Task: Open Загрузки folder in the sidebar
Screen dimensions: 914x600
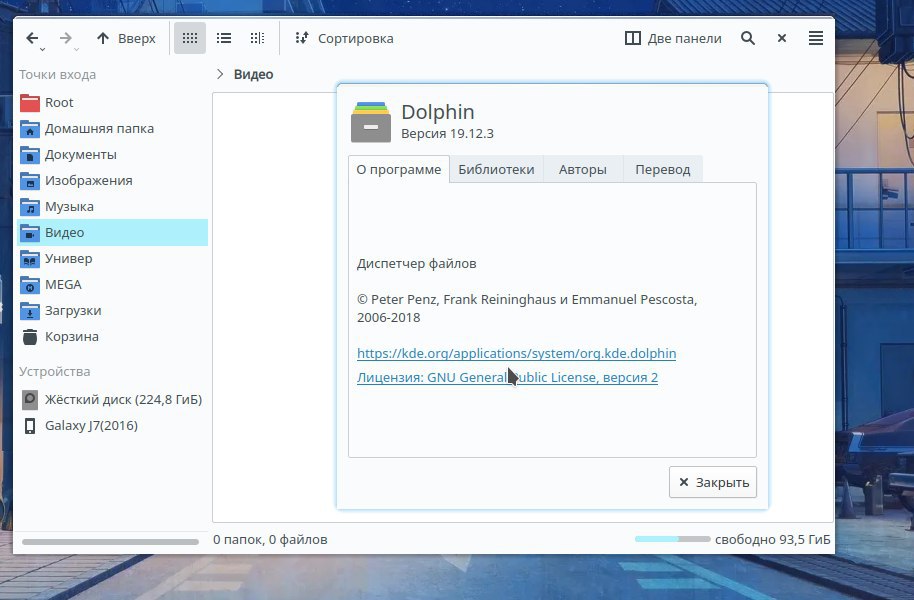Action: [113, 310]
